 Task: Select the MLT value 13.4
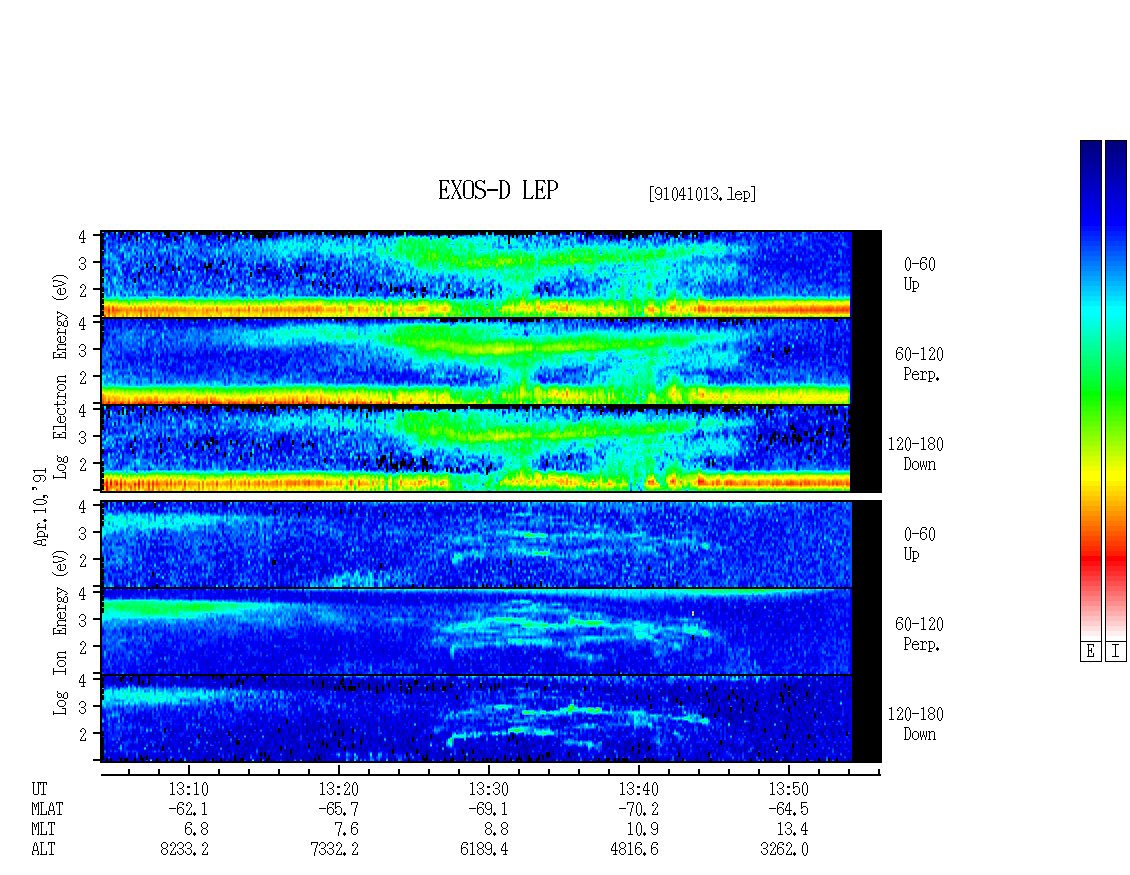792,830
